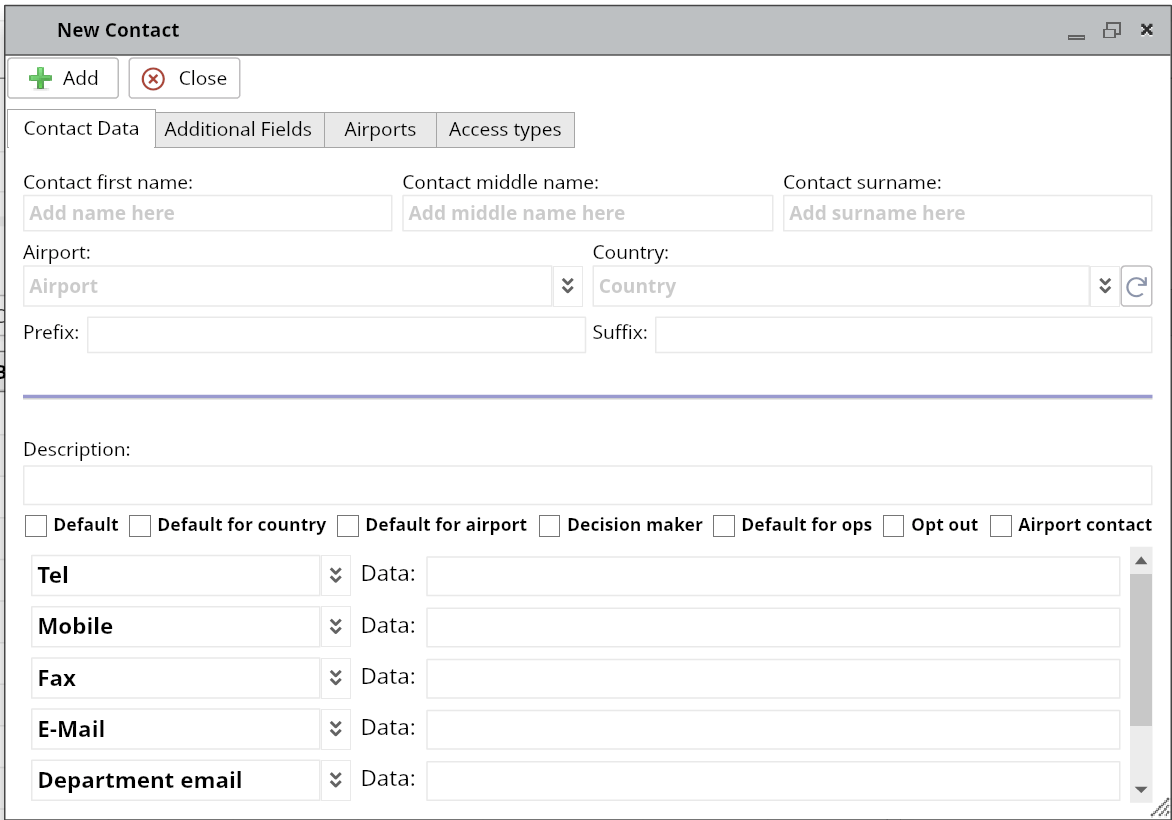
Task: Click the contact list scrollbar thumb
Action: (1141, 650)
